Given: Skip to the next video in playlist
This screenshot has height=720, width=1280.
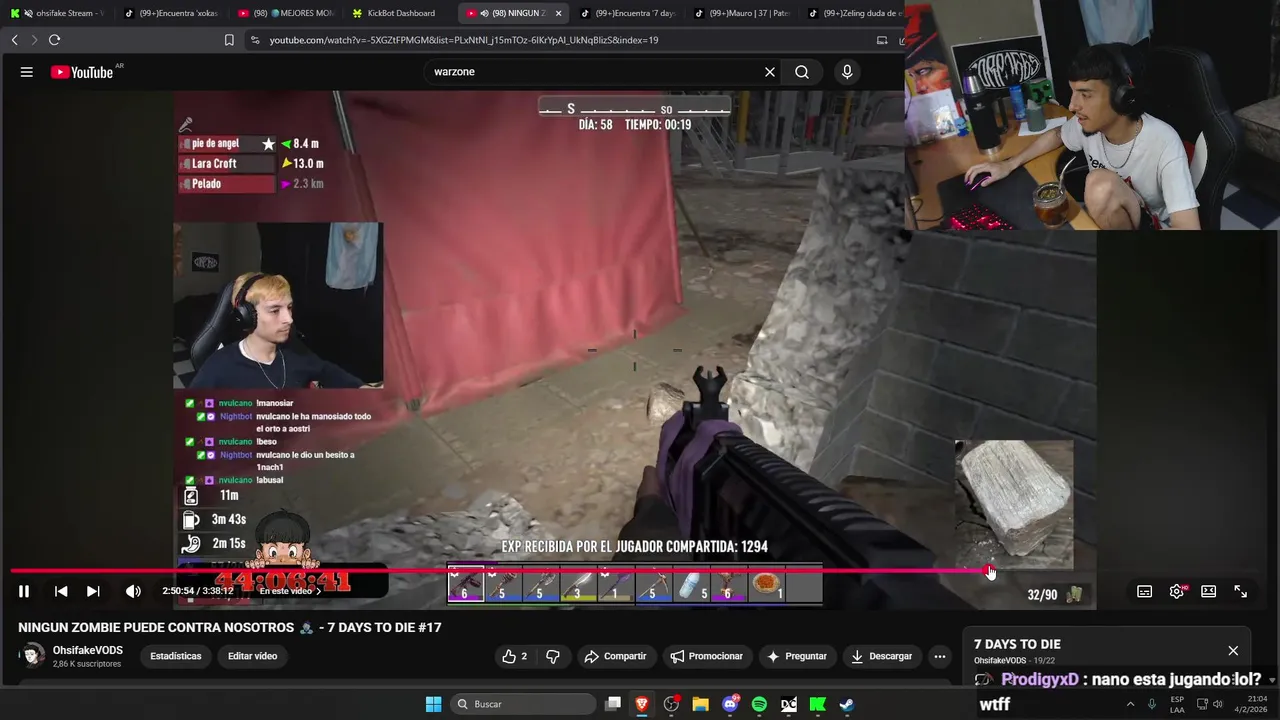Looking at the screenshot, I should click(93, 591).
